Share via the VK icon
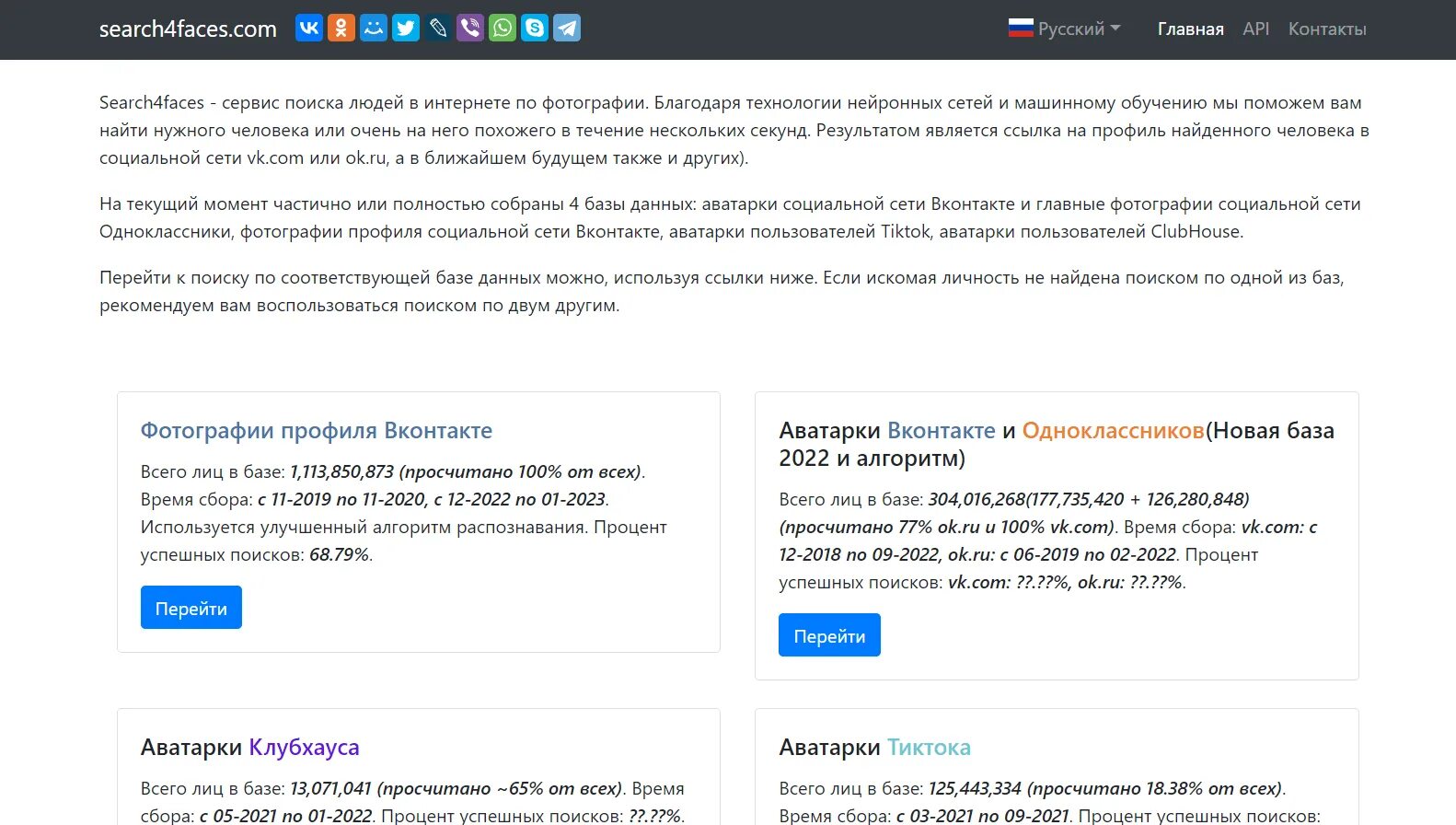Image resolution: width=1456 pixels, height=825 pixels. click(x=309, y=28)
